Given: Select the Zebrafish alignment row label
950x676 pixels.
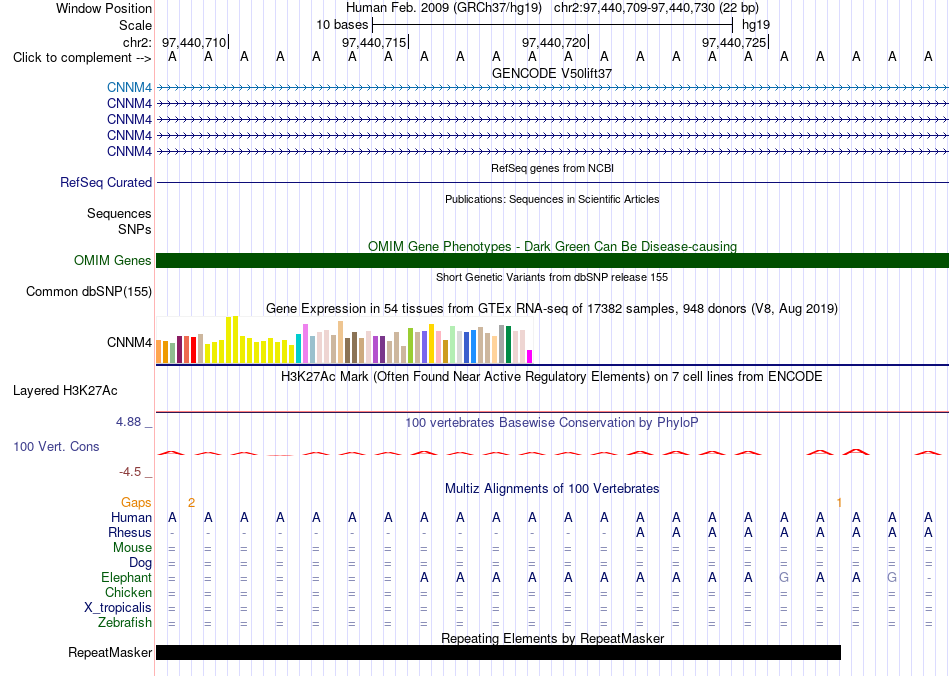Looking at the screenshot, I should [x=125, y=622].
